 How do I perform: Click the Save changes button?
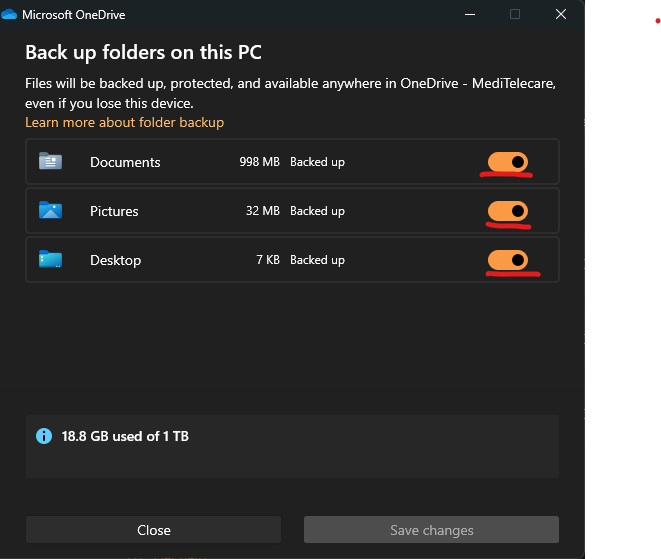click(431, 530)
